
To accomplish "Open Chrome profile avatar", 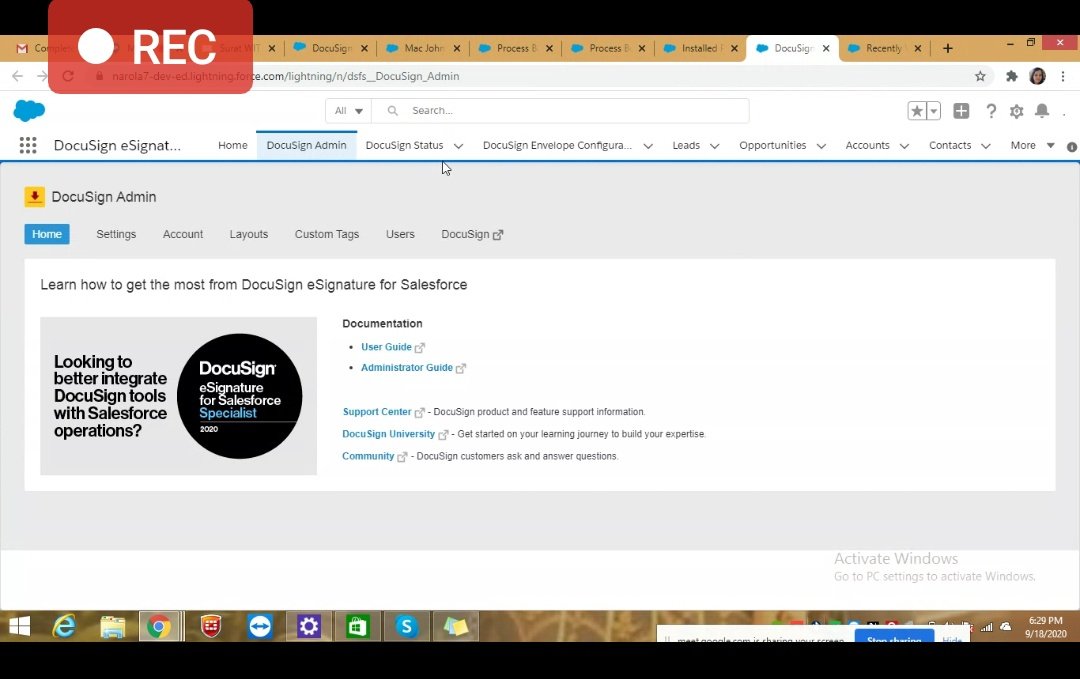I will click(x=1037, y=76).
